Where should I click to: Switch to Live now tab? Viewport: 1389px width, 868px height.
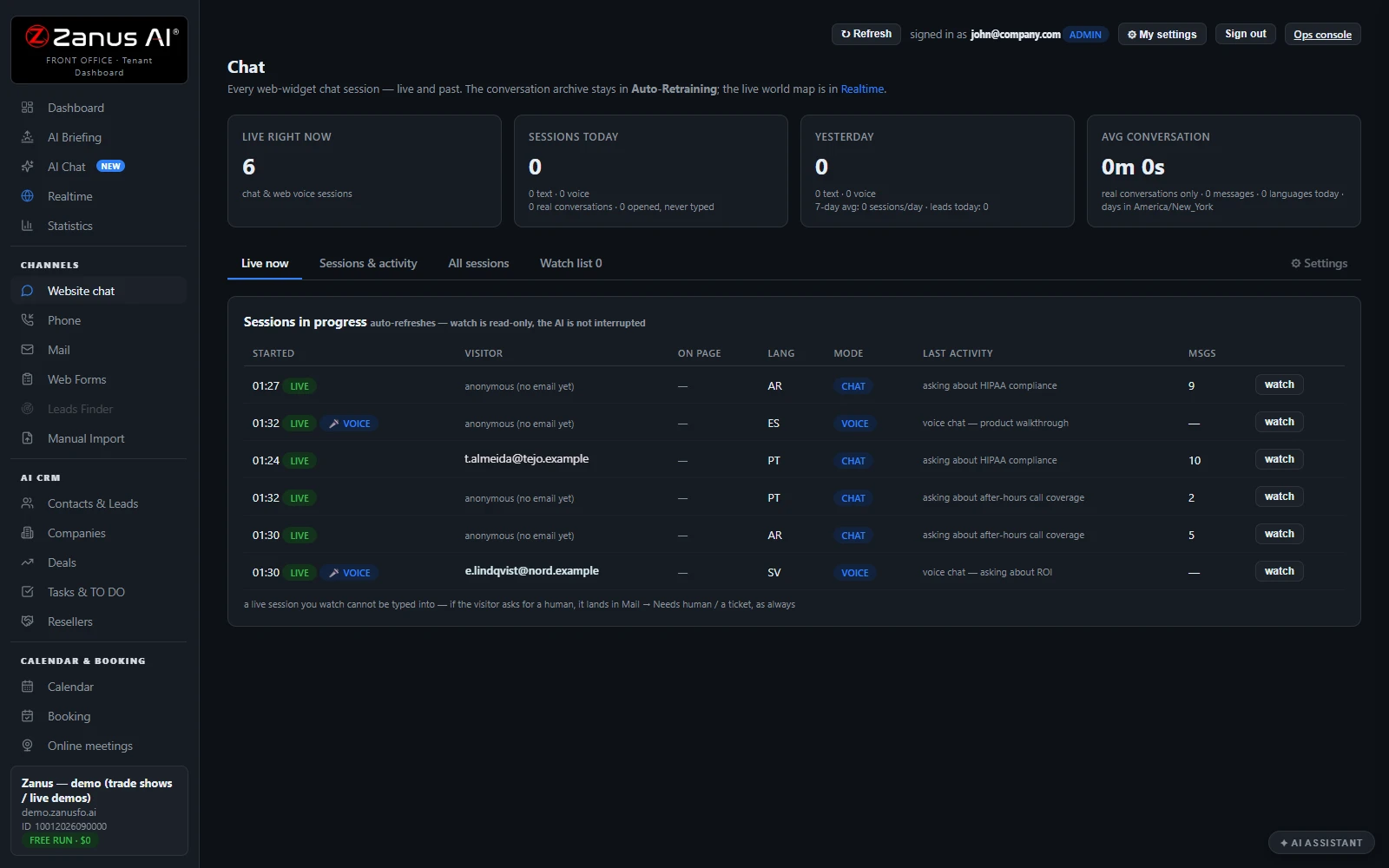265,263
